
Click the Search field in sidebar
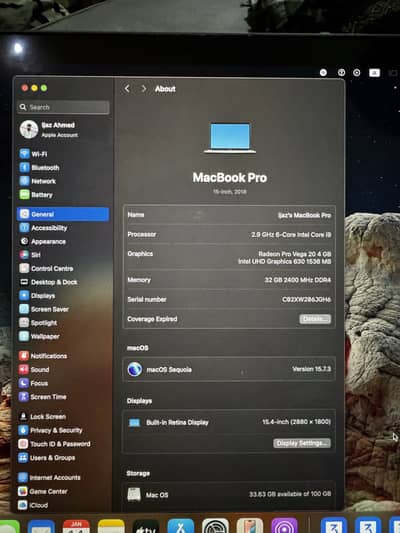[x=63, y=107]
